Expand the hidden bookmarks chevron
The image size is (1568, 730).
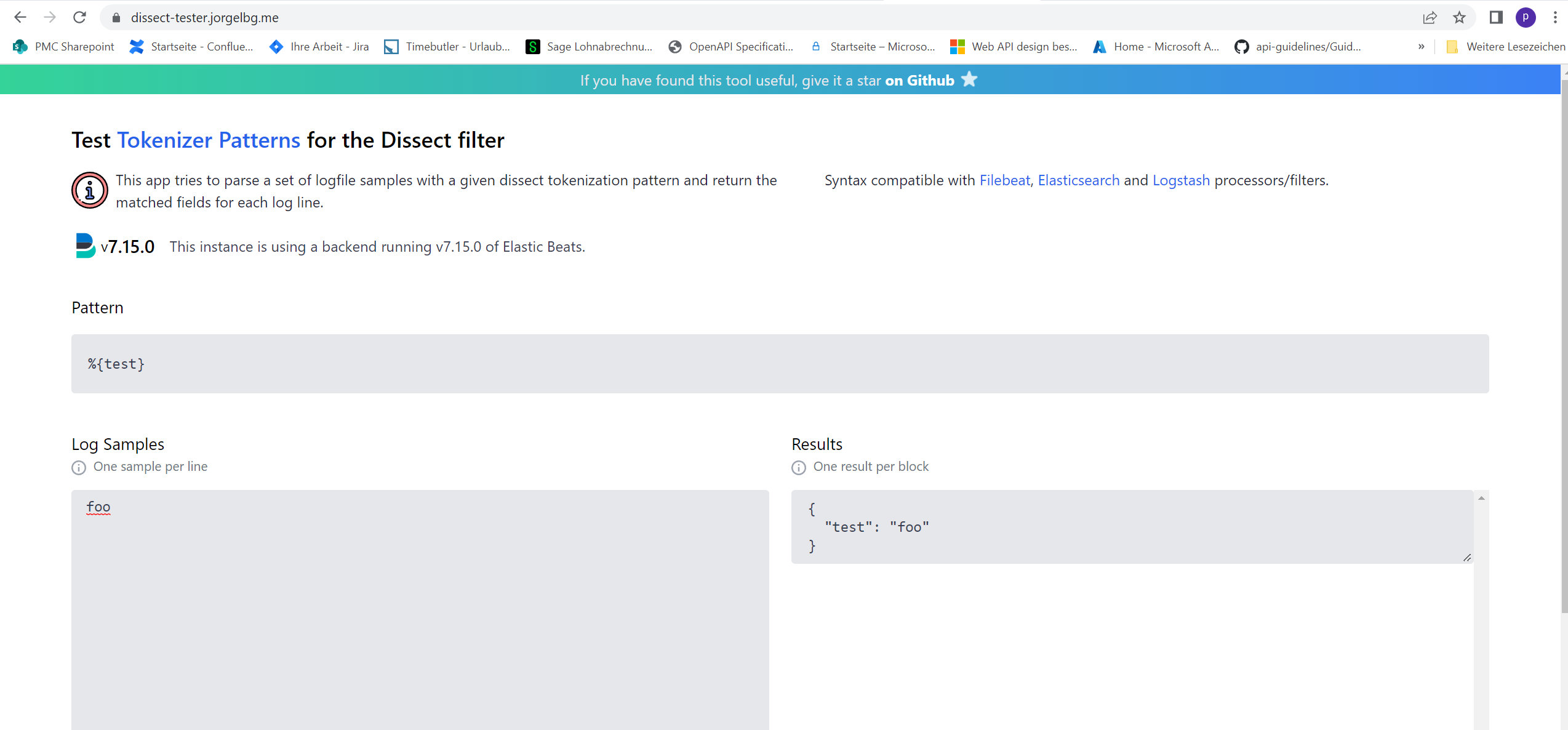(1420, 46)
